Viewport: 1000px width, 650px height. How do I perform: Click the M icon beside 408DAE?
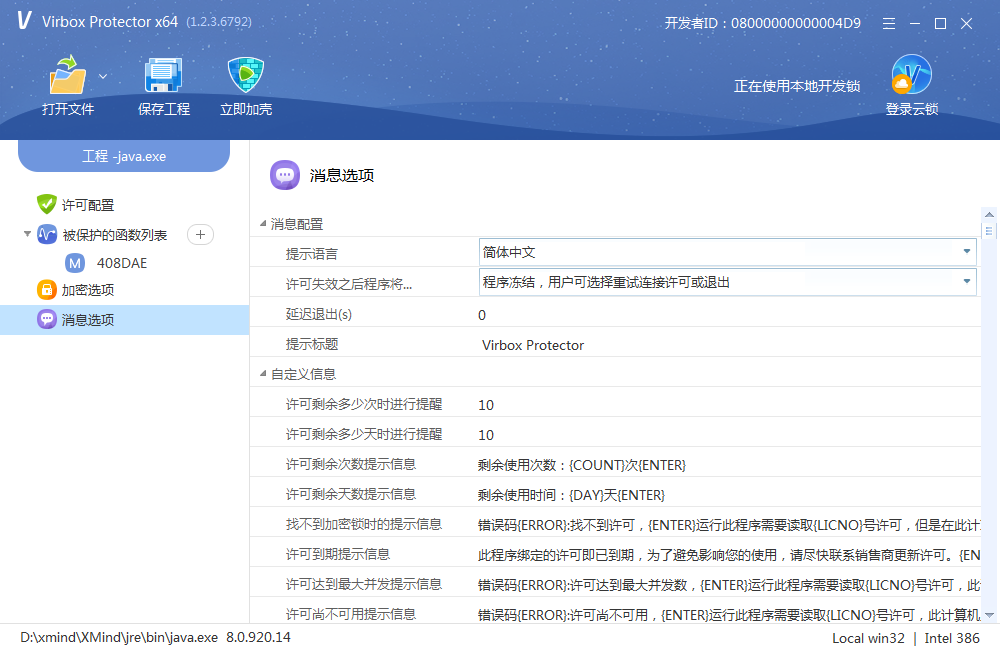[x=75, y=263]
